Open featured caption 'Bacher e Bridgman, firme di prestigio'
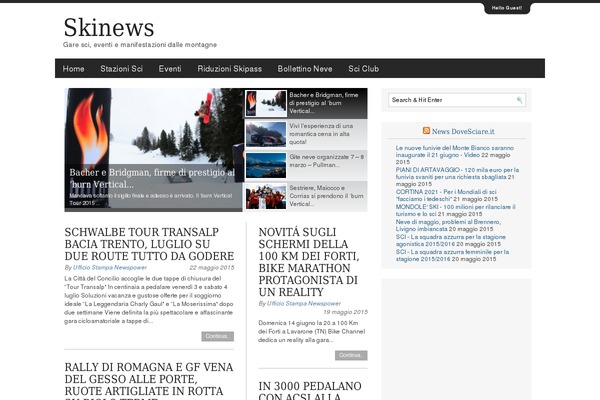The height and width of the screenshot is (400, 600). 152,178
